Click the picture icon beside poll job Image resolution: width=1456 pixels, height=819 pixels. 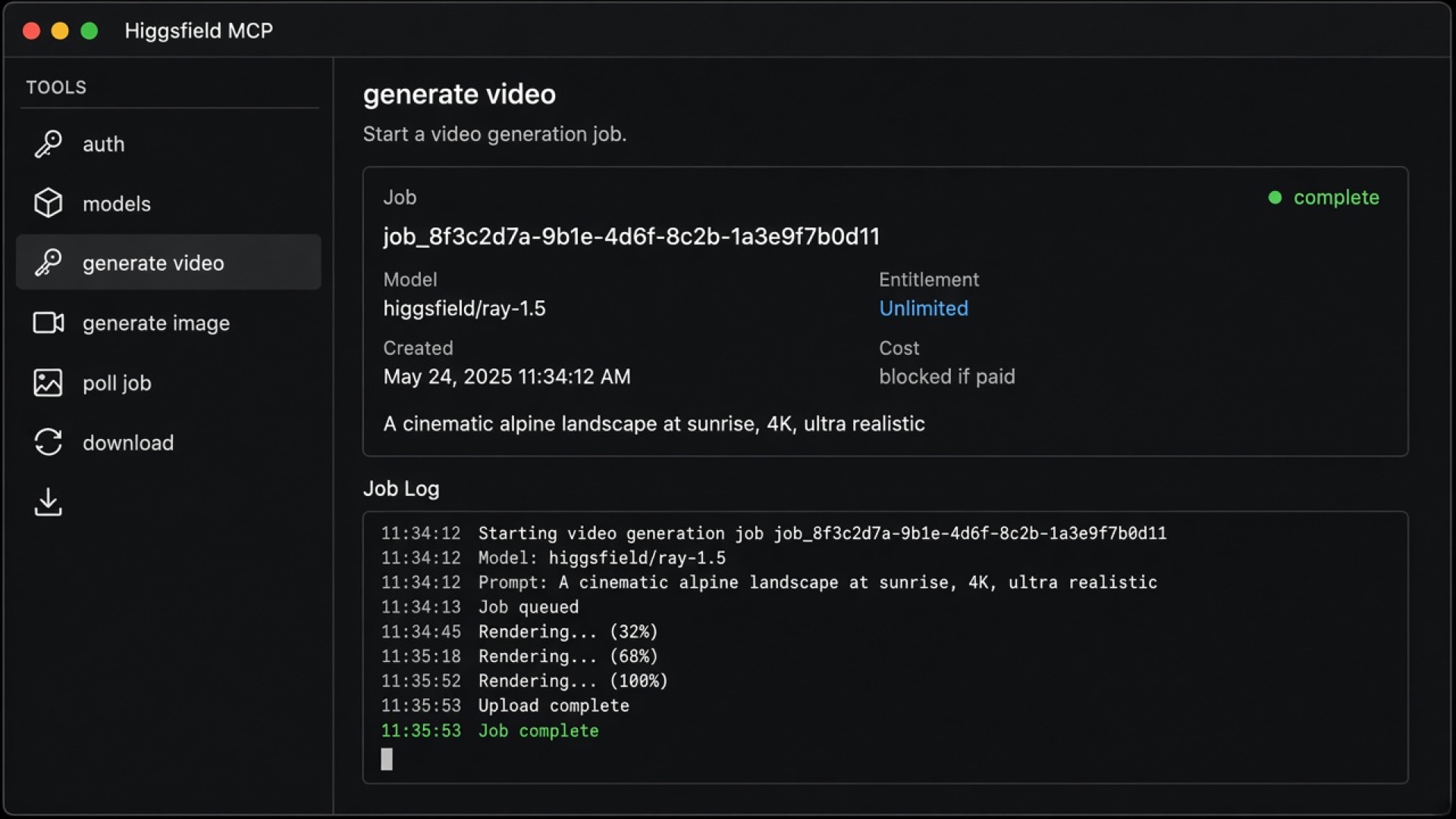(48, 382)
